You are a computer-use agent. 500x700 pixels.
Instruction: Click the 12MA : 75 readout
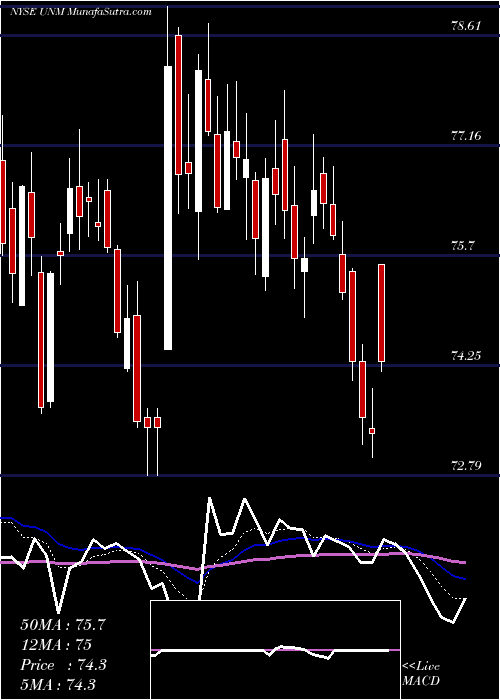click(56, 645)
